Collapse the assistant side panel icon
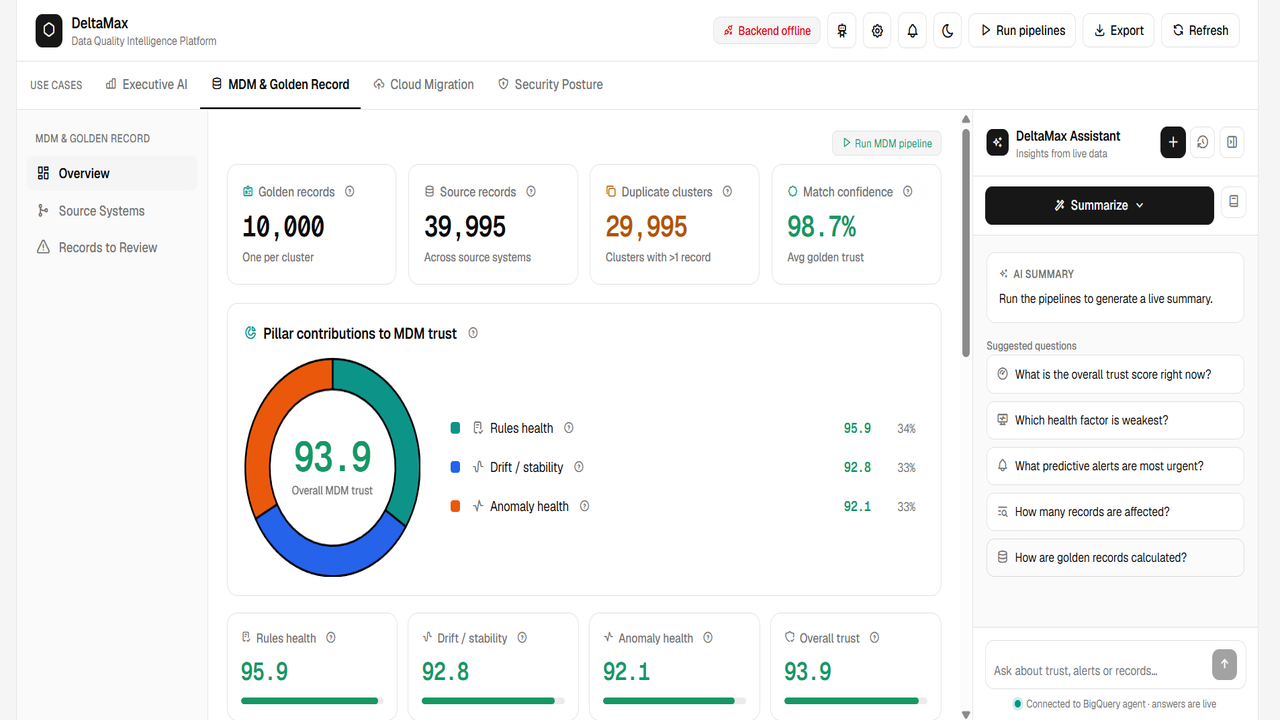This screenshot has height=720, width=1280. point(1232,143)
